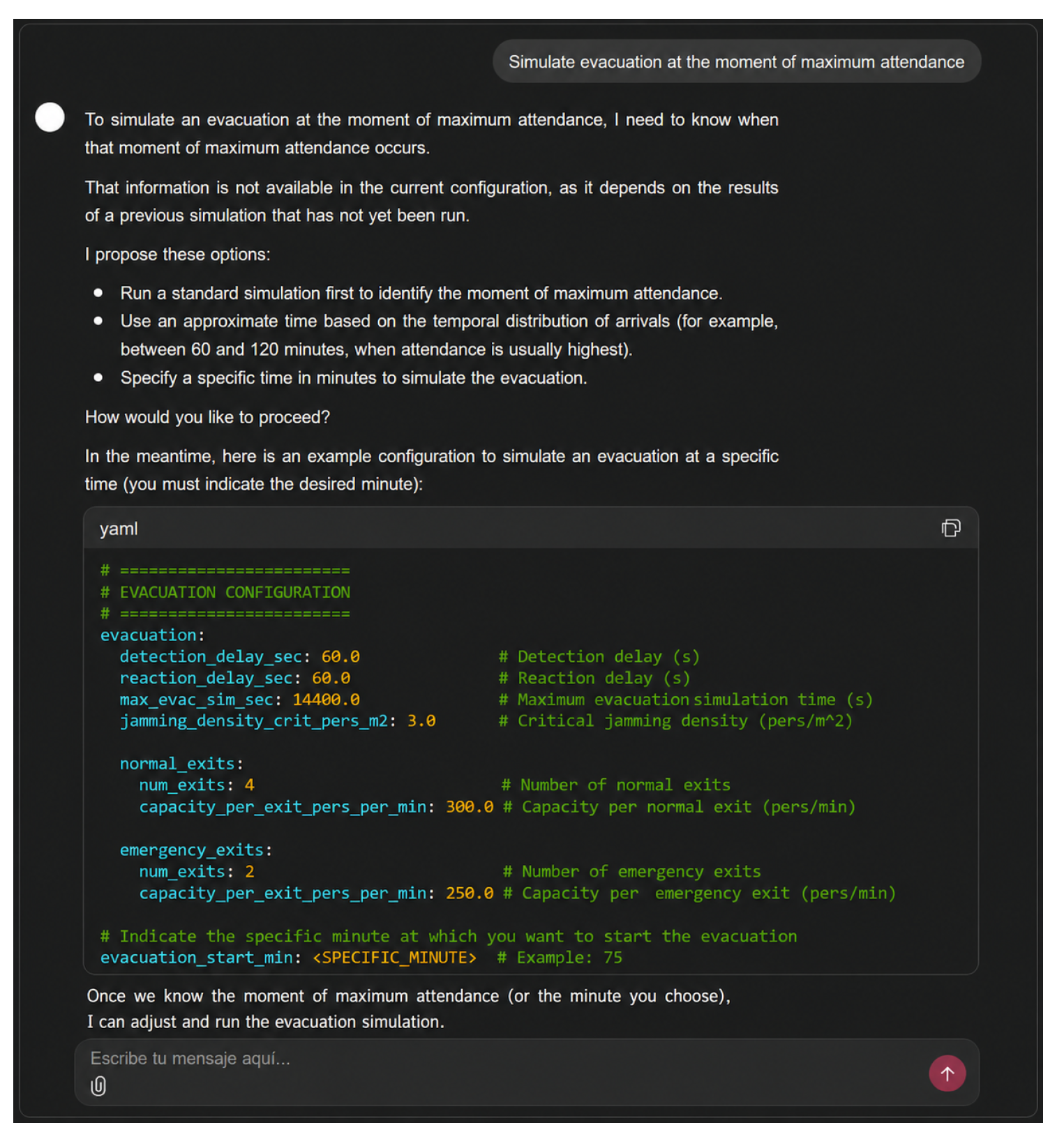The height and width of the screenshot is (1139, 1064).
Task: Click the 'Specify a specific time' bullet option
Action: pyautogui.click(x=354, y=378)
